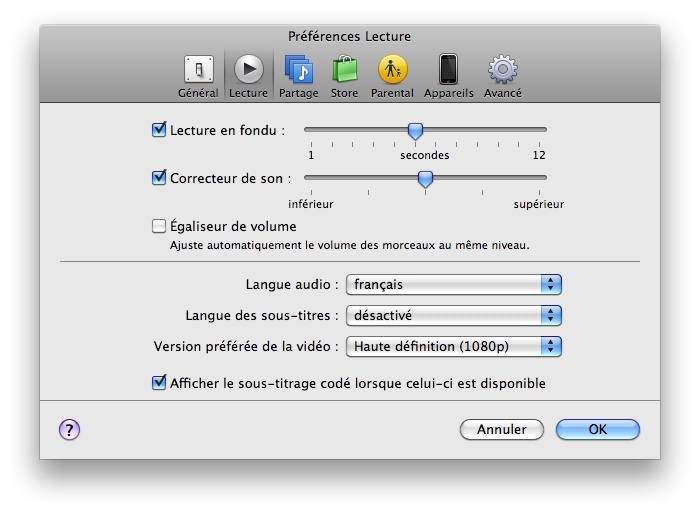
Task: Expand the Langue audio dropdown
Action: 453,285
